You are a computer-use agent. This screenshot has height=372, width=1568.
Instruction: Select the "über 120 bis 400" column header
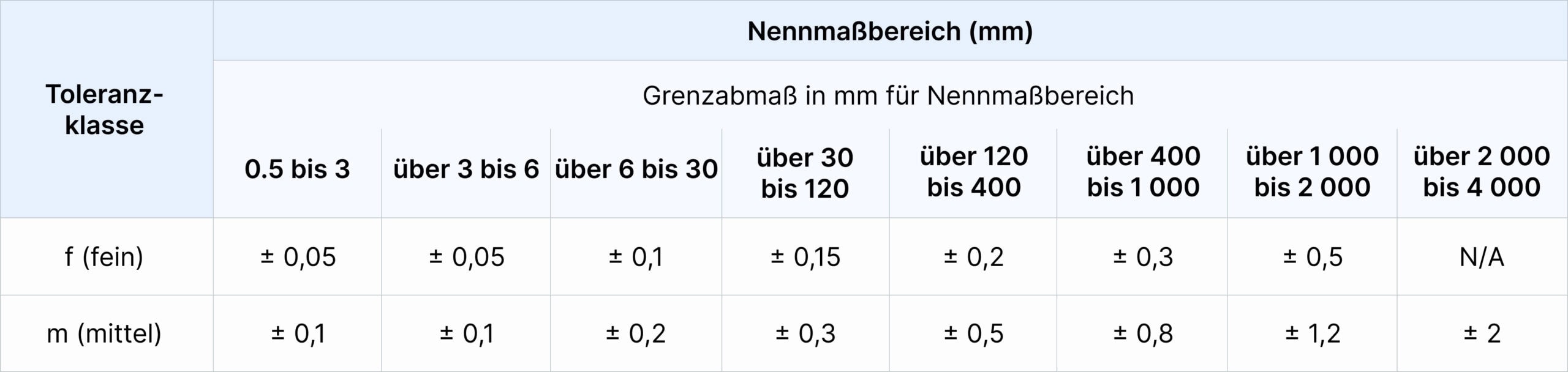[x=973, y=172]
